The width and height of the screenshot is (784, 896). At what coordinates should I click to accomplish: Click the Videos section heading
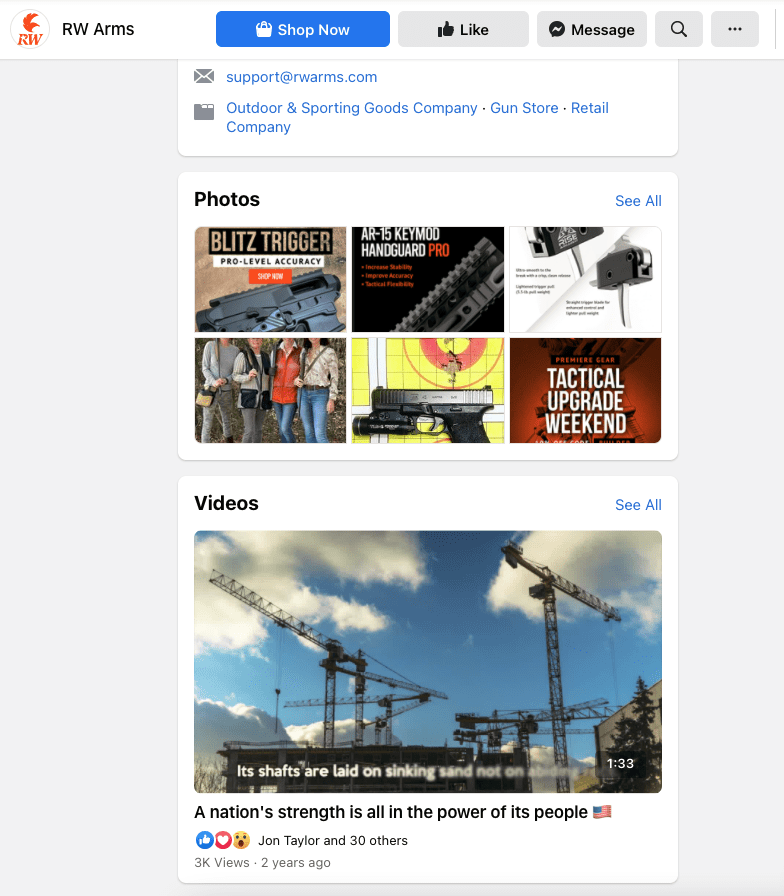(226, 503)
